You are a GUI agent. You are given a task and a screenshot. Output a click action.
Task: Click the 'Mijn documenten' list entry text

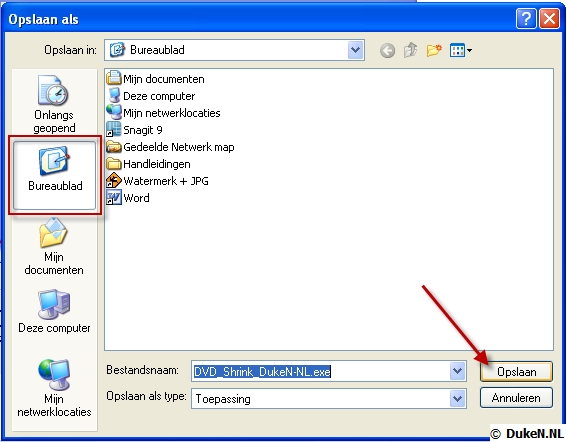point(164,79)
